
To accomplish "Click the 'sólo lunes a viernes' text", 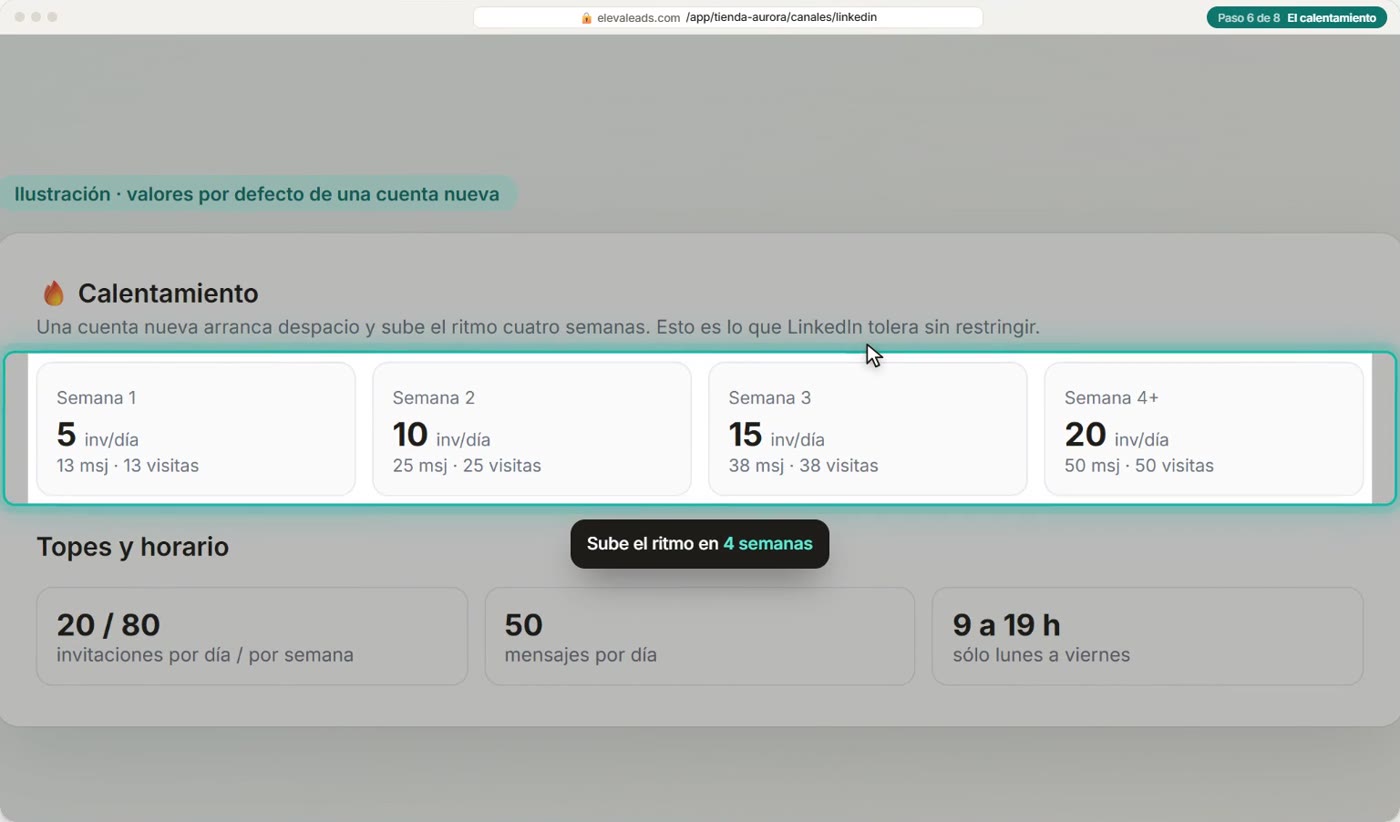I will 1041,655.
